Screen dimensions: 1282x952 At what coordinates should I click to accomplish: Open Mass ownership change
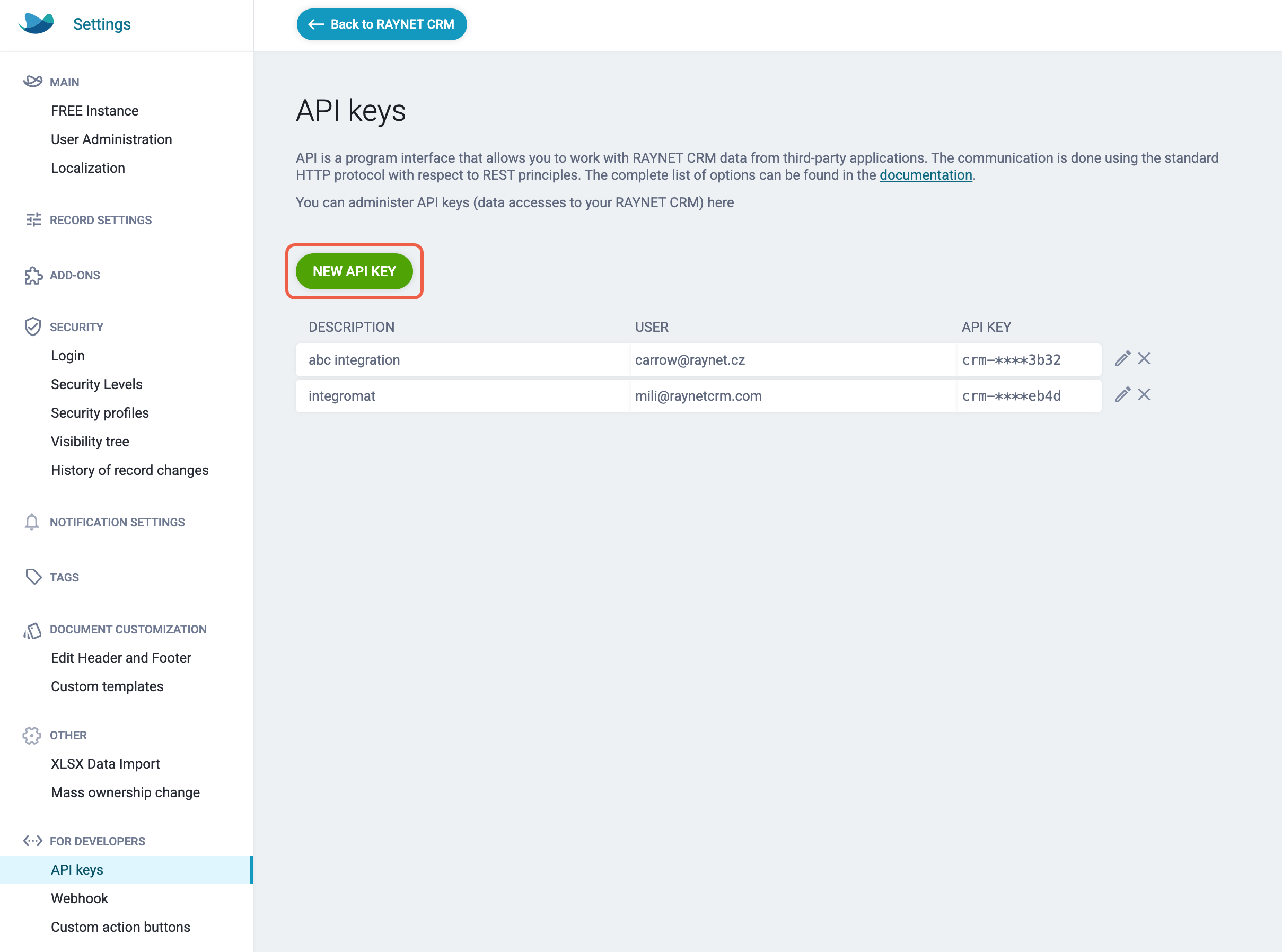pos(125,793)
